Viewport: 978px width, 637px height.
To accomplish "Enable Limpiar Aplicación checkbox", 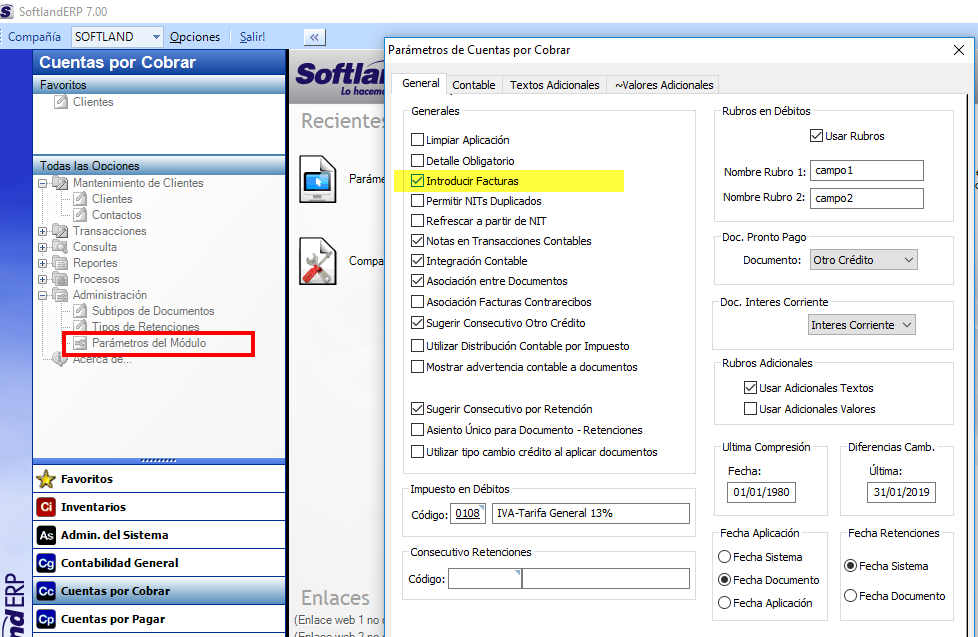I will click(417, 140).
